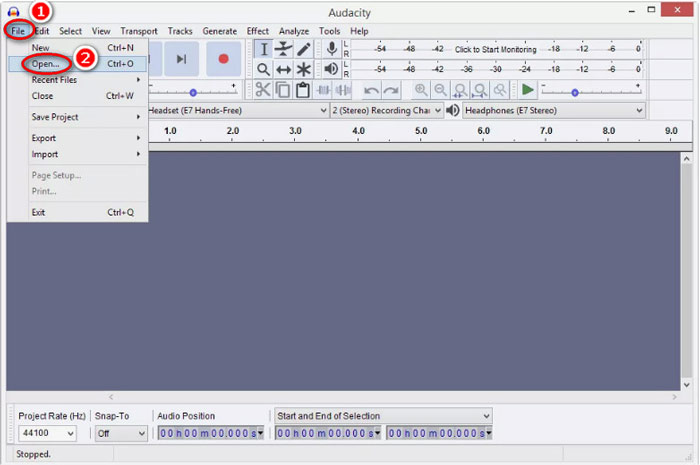Open Start and End of Selection dropdown
The image size is (700, 465).
tap(383, 416)
